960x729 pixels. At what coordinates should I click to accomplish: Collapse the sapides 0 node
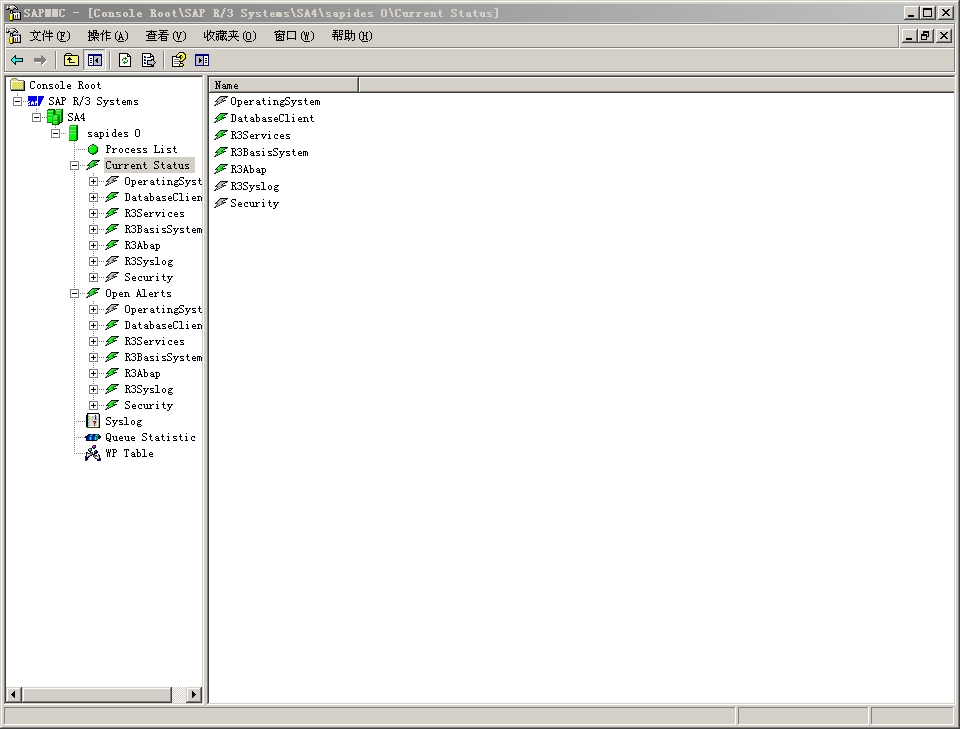56,133
